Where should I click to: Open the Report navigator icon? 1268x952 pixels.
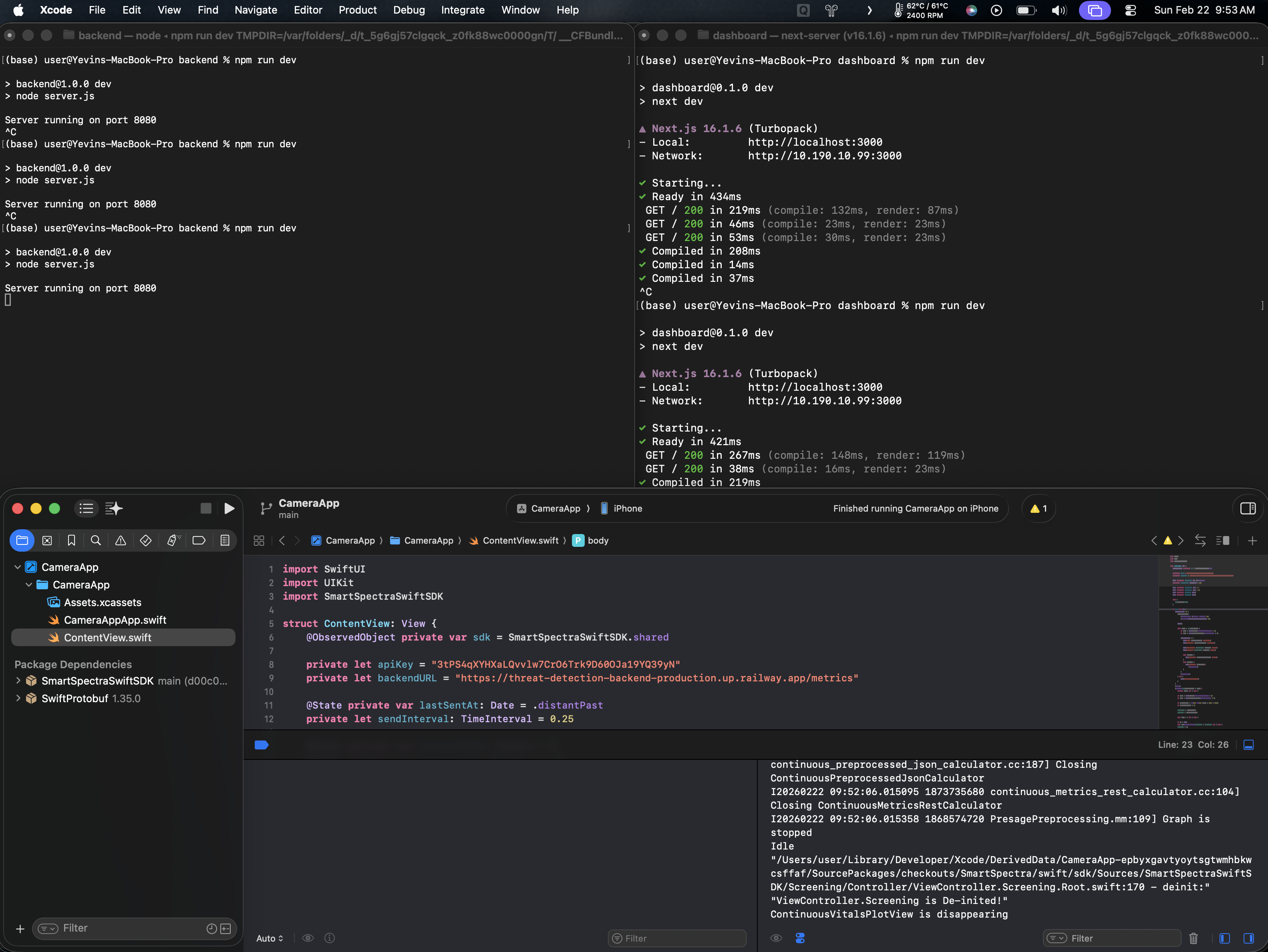pos(225,540)
